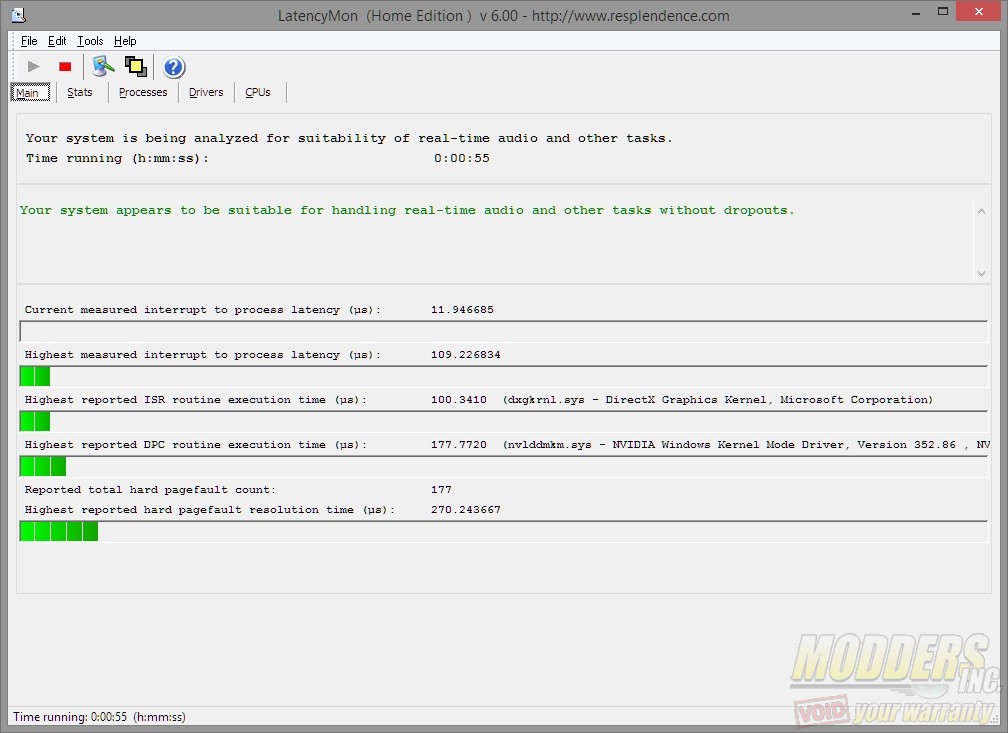
Task: Close the LatencyMon window
Action: [x=979, y=12]
